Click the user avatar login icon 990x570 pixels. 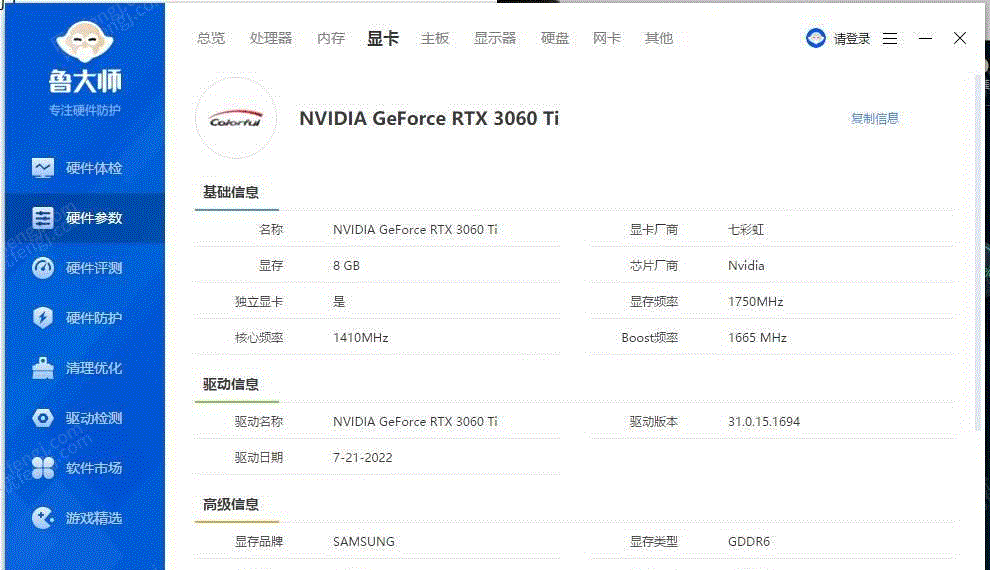tap(816, 38)
